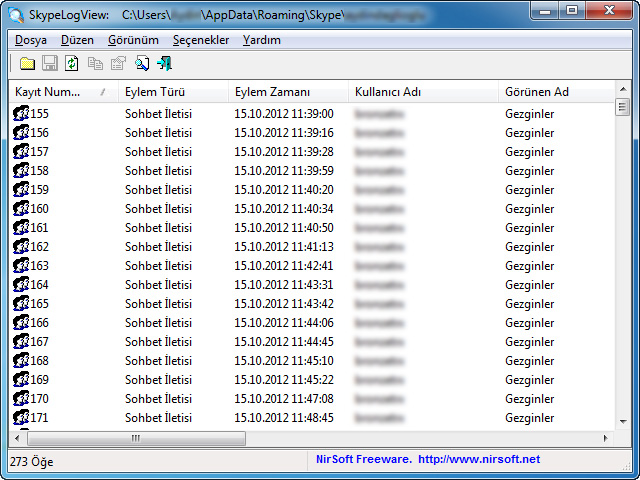Screen dimensions: 640x480
Task: Click timestamp 15.10.2012 11:48:45
Action: click(284, 418)
